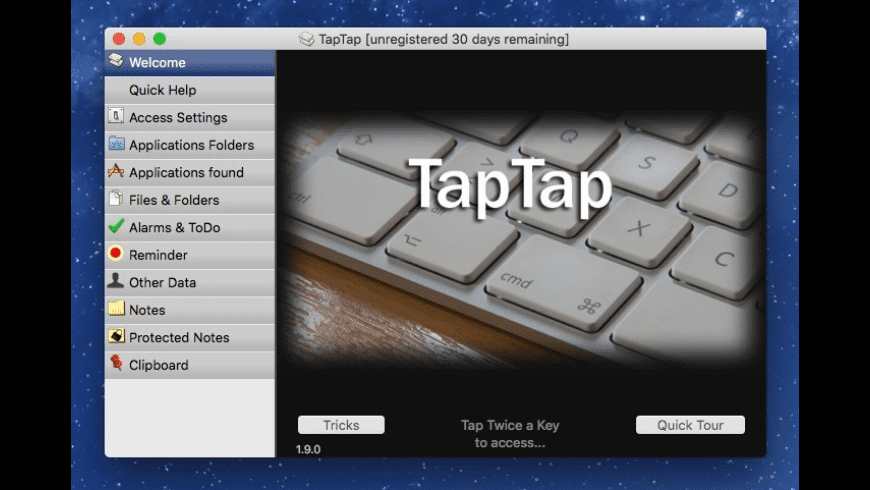This screenshot has height=490, width=870.
Task: Click the red dot Reminder icon
Action: click(115, 253)
